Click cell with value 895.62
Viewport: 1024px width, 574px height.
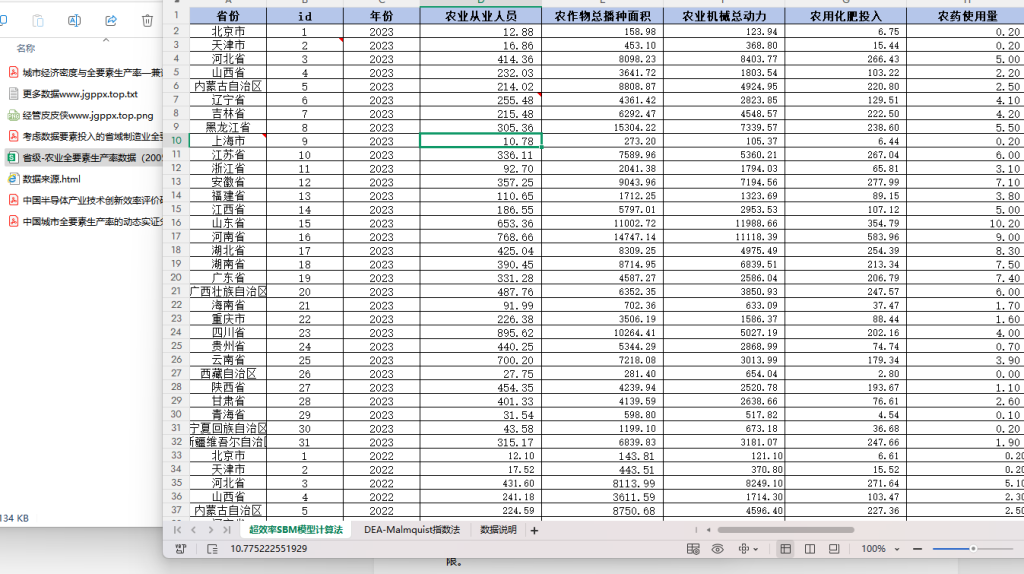pyautogui.click(x=481, y=332)
